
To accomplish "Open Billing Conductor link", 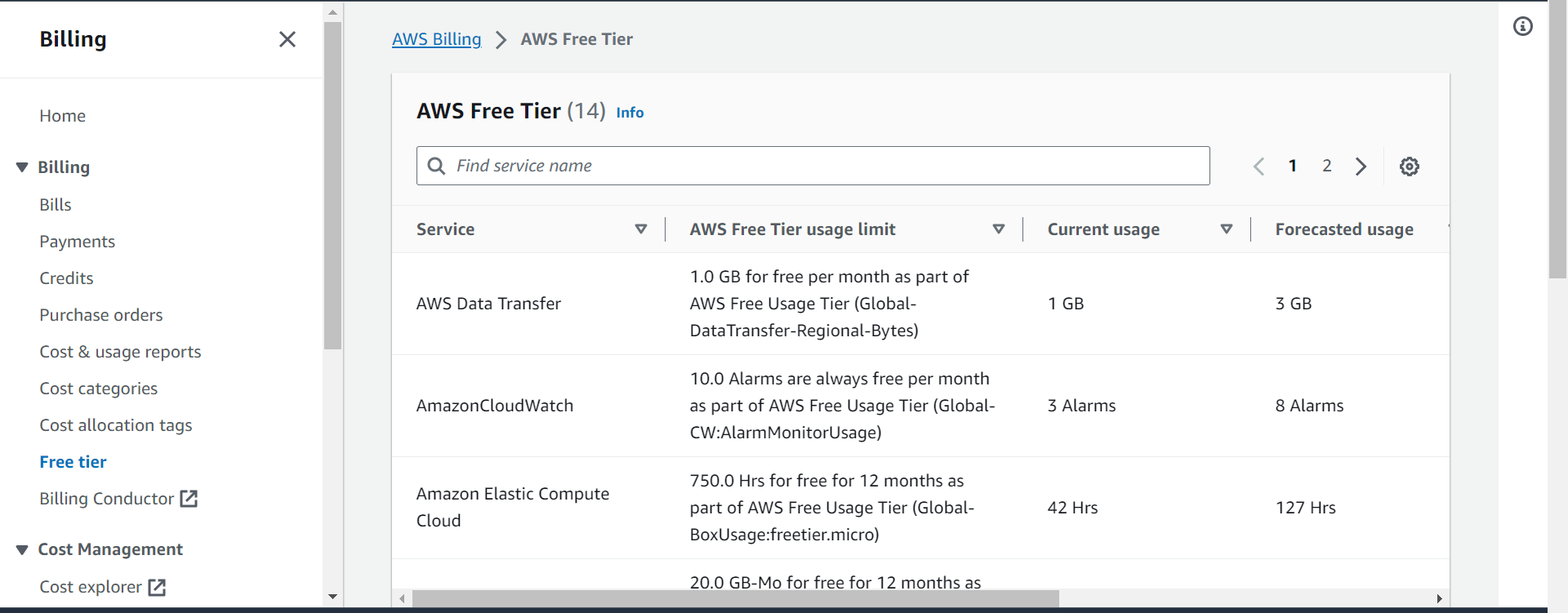I will tap(107, 499).
